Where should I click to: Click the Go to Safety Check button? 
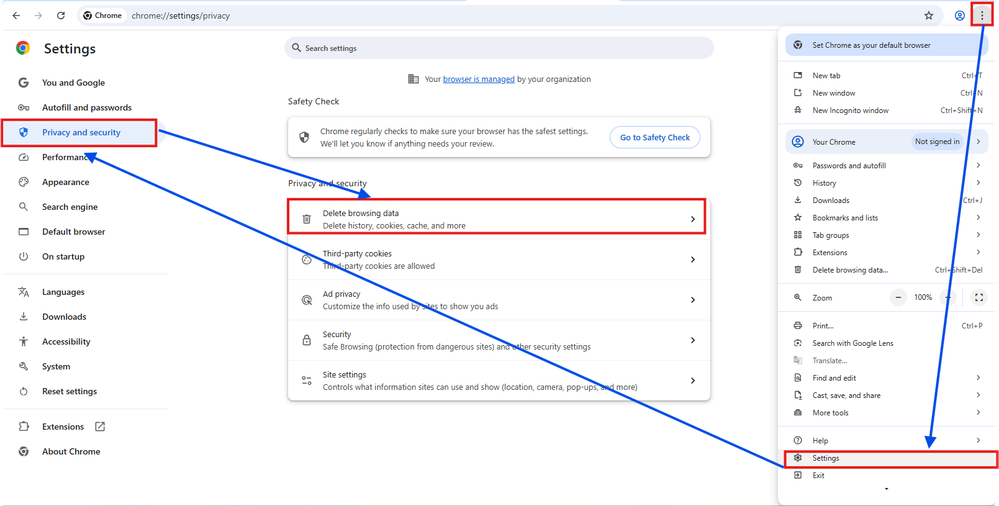coord(655,138)
